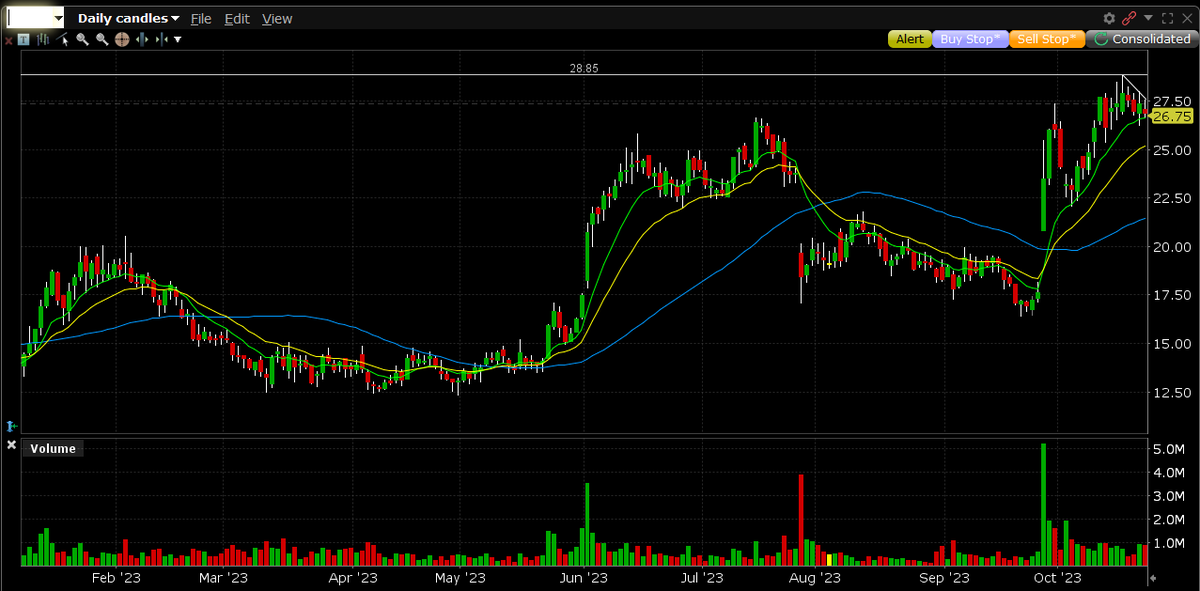Open the Daily candles period dropdown
Viewport: 1200px width, 591px height.
(129, 18)
